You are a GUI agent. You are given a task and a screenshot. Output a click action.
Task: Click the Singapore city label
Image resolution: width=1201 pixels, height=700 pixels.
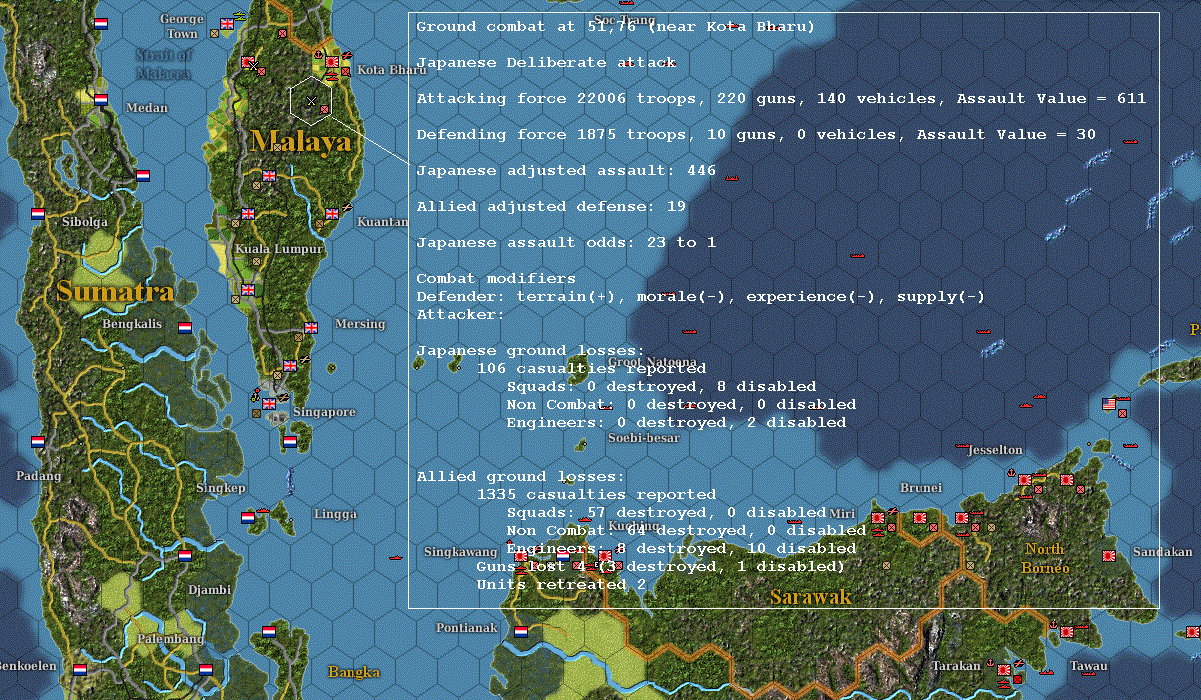[324, 412]
